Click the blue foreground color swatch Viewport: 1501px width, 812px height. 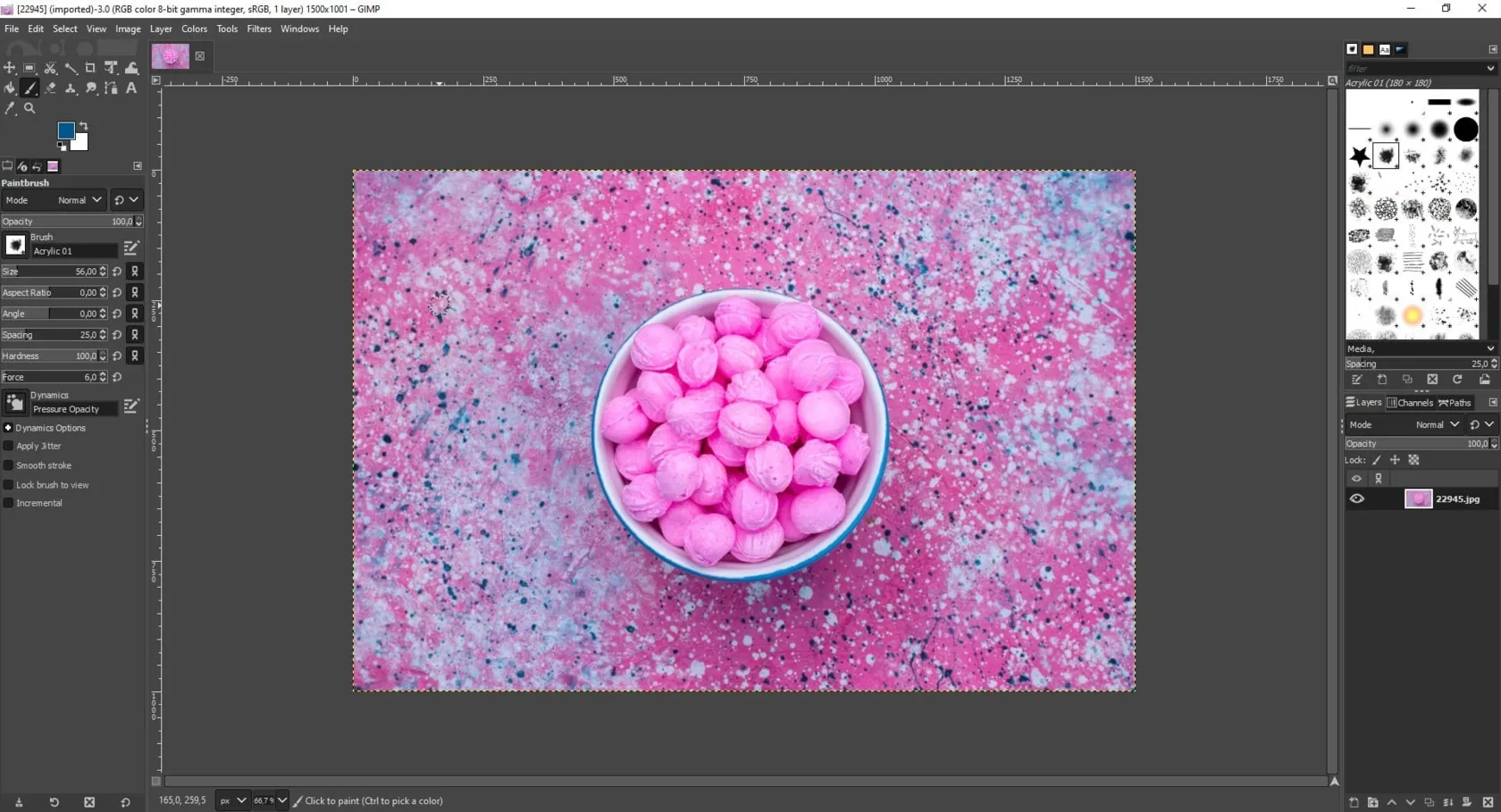point(65,131)
